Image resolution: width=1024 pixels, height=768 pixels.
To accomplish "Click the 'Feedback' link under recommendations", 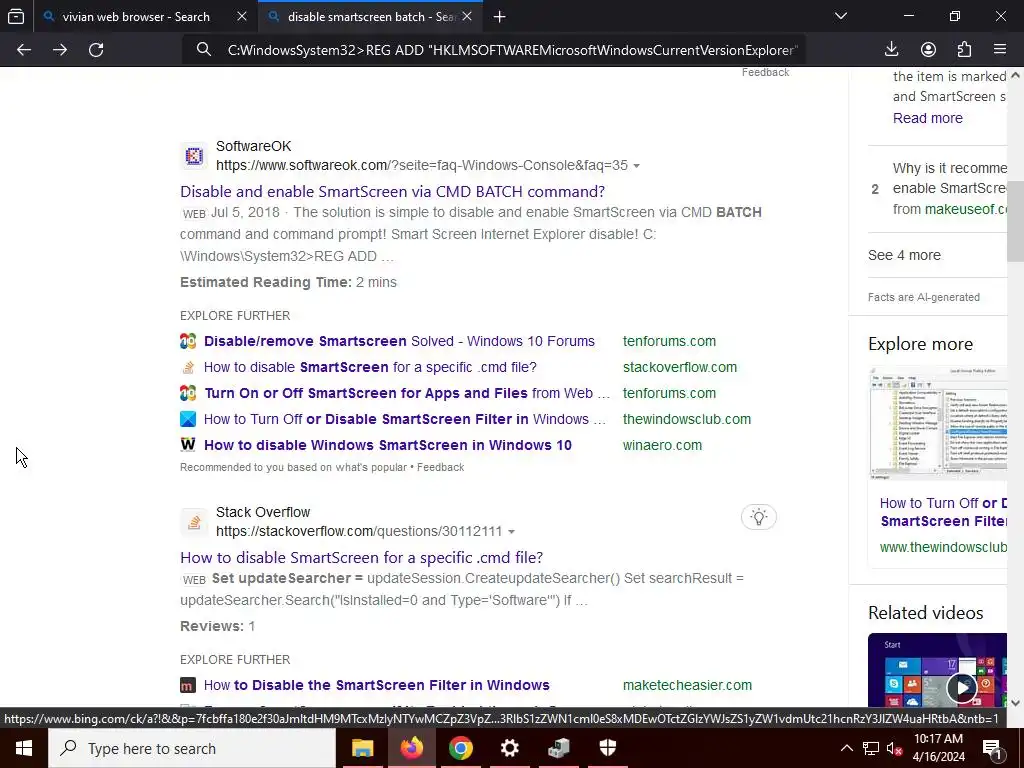I will pyautogui.click(x=440, y=468).
